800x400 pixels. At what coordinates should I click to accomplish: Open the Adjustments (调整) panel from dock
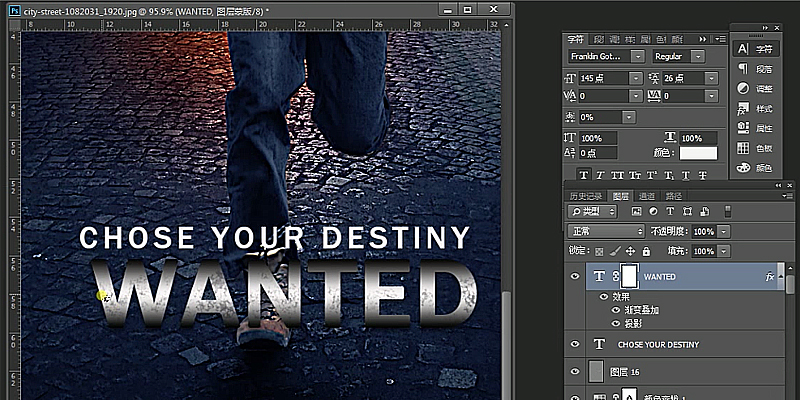click(x=756, y=89)
